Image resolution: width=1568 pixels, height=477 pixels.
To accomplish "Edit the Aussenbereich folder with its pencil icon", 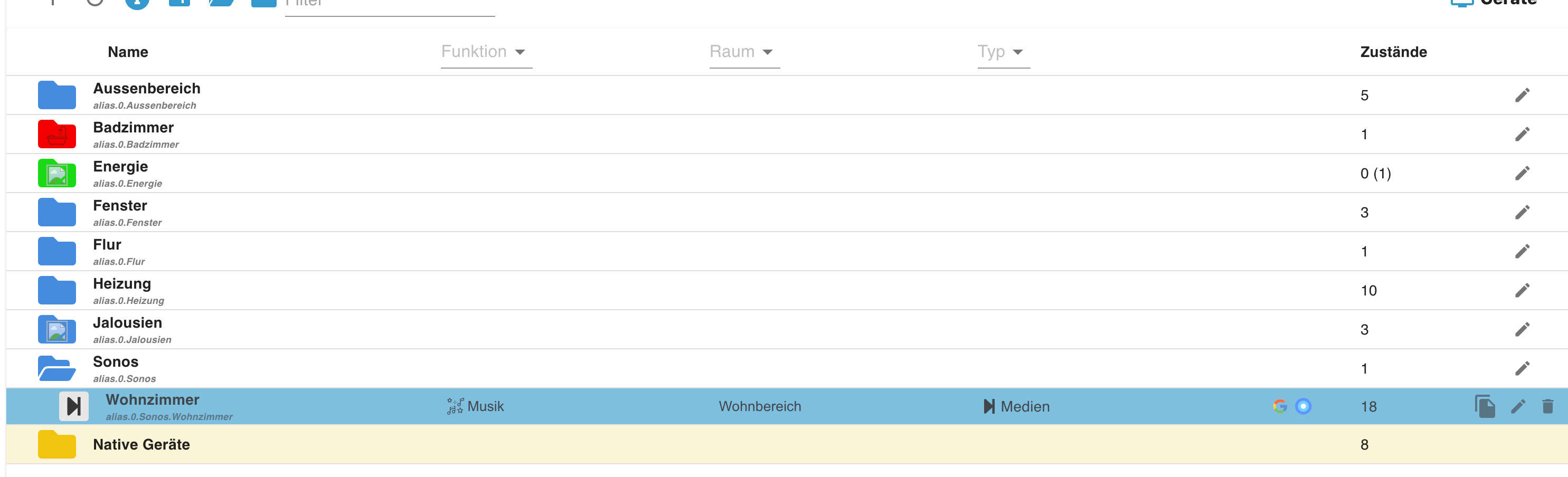I will click(1522, 95).
